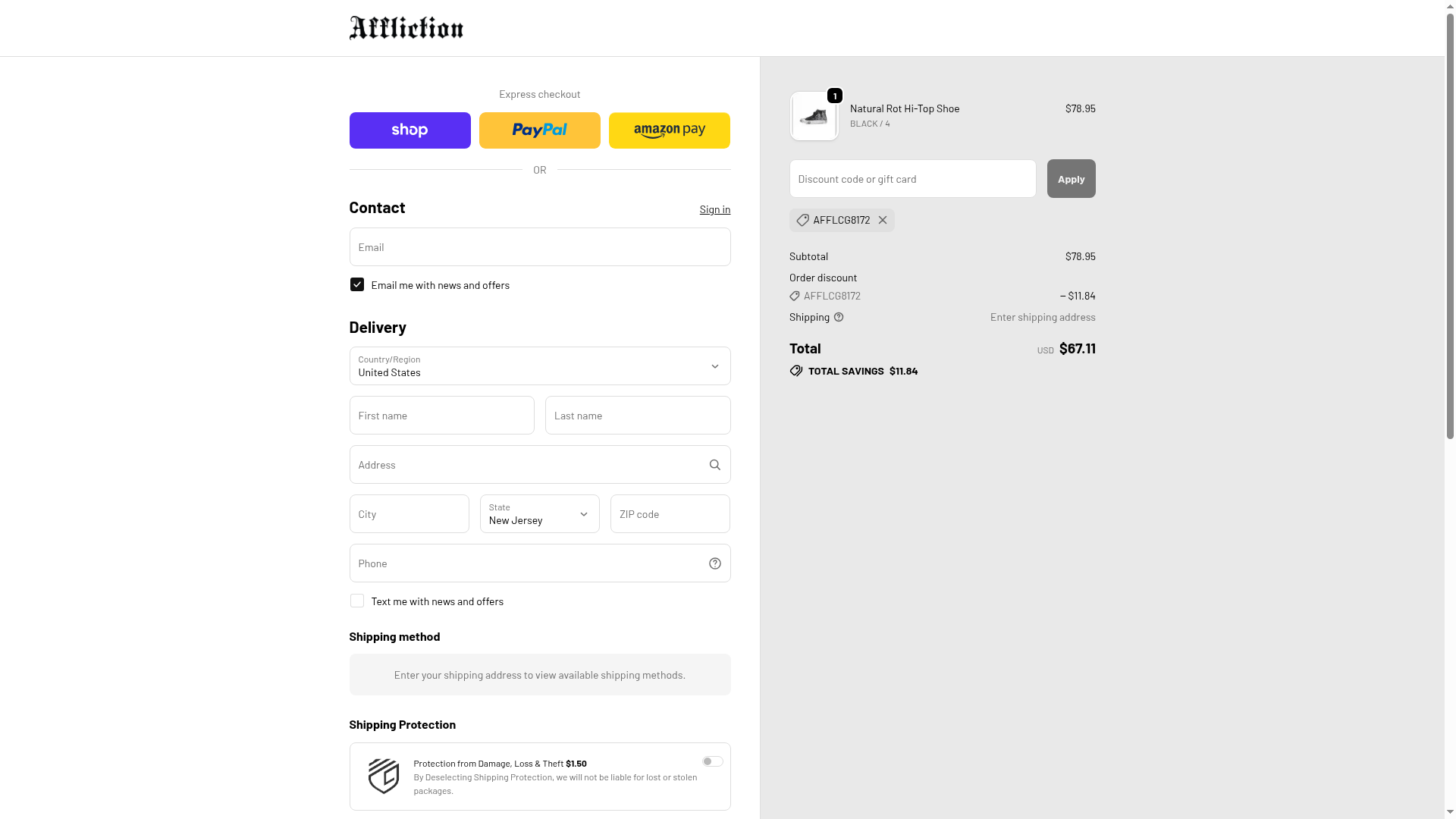The width and height of the screenshot is (1456, 819).
Task: Enable Shipping Protection toggle
Action: [x=712, y=761]
